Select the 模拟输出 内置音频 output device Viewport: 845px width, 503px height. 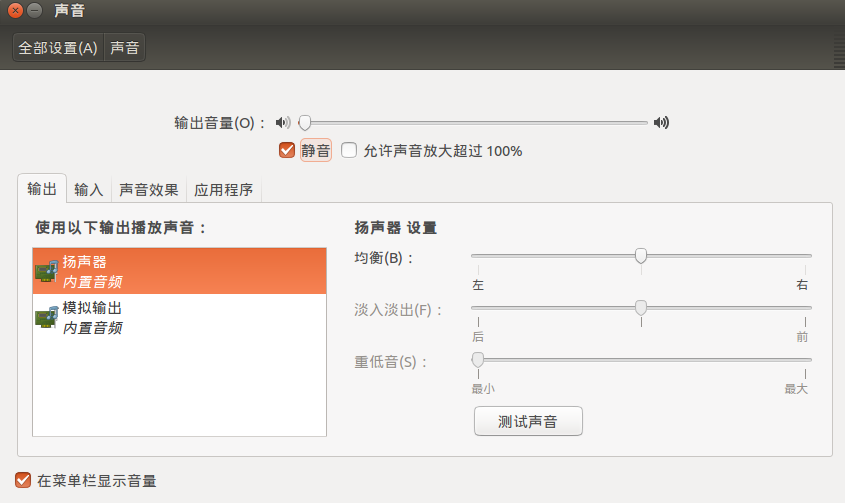point(179,318)
